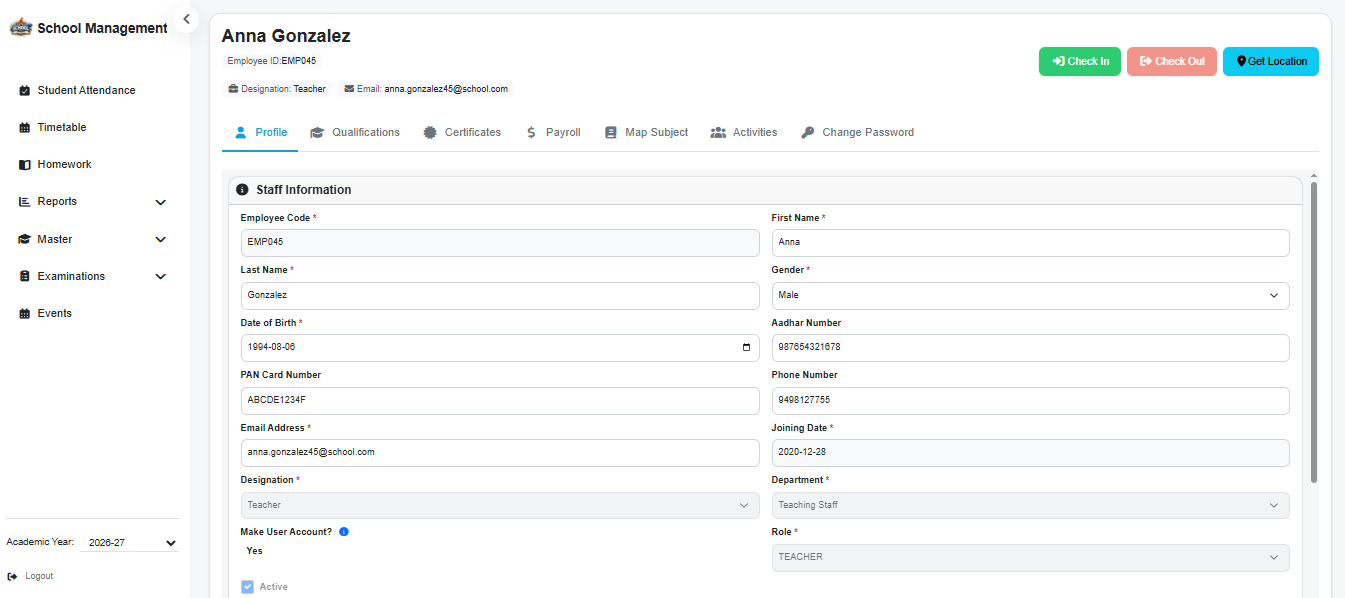Click the badge icon on Certificates tab

[430, 132]
